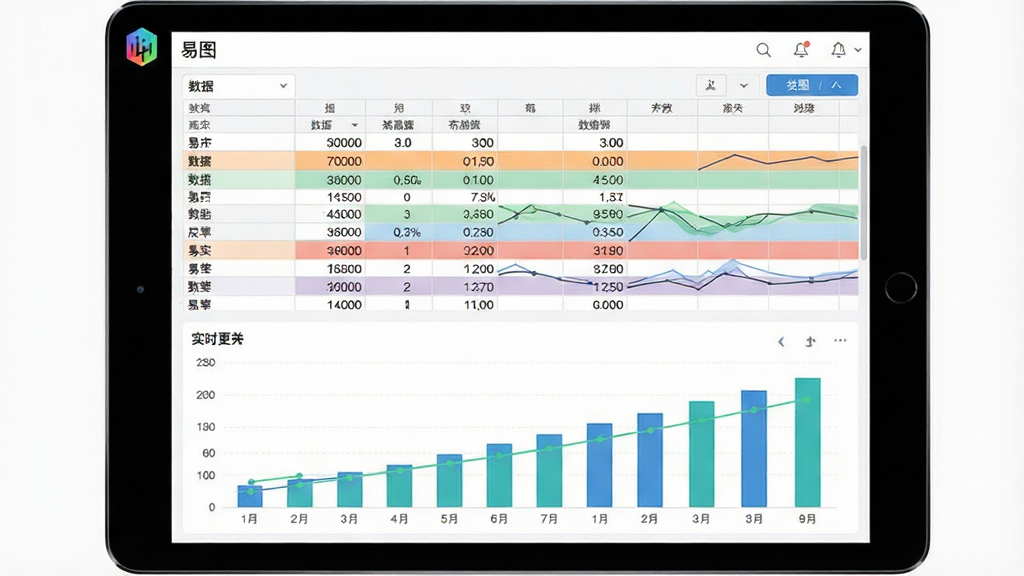
Task: Click the 0.000 value in the orange row
Action: (607, 161)
